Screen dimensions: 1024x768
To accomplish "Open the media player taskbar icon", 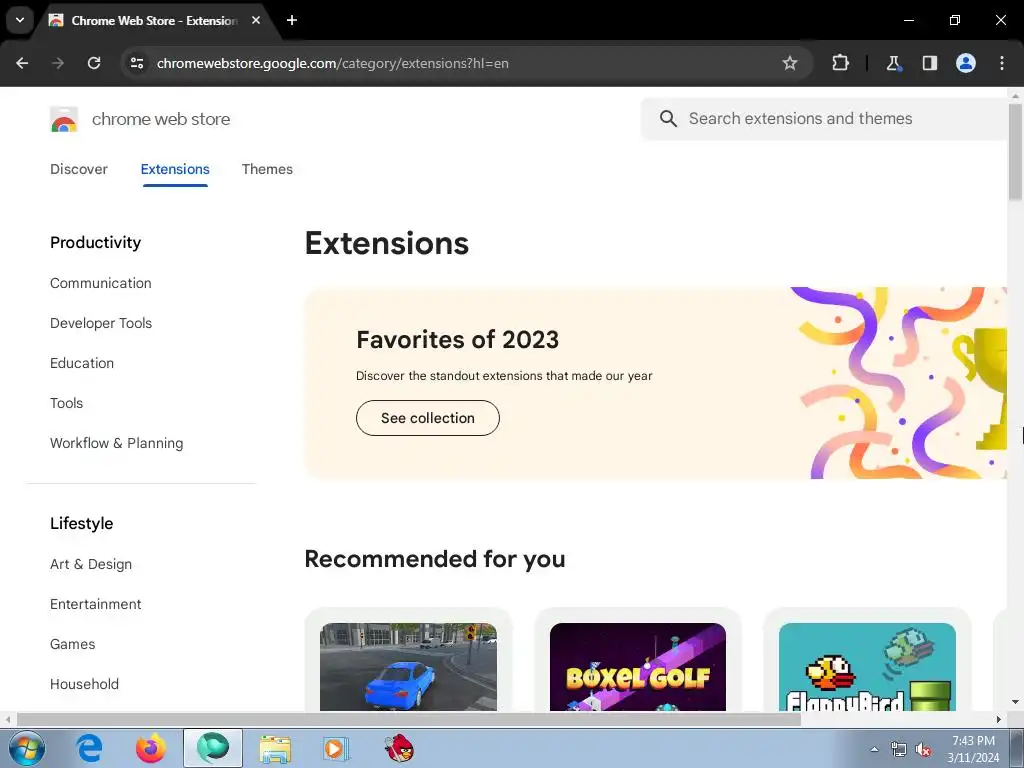I will tap(336, 748).
